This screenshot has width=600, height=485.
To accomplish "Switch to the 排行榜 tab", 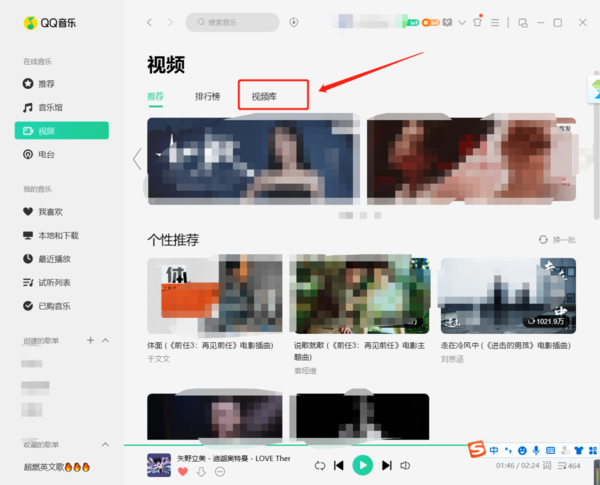I will tap(208, 97).
